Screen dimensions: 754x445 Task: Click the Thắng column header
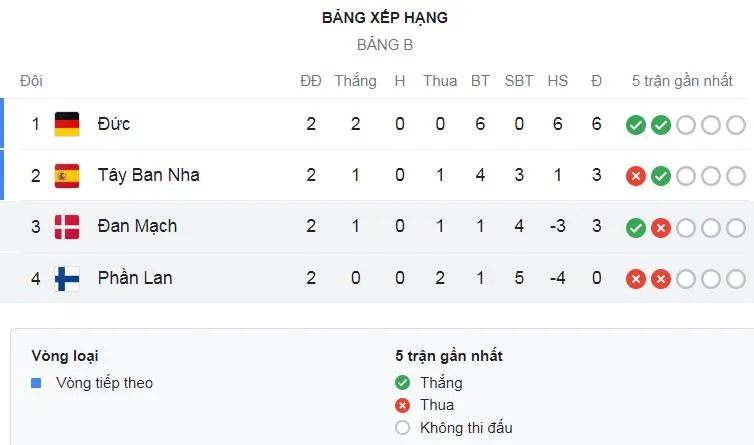pyautogui.click(x=355, y=80)
